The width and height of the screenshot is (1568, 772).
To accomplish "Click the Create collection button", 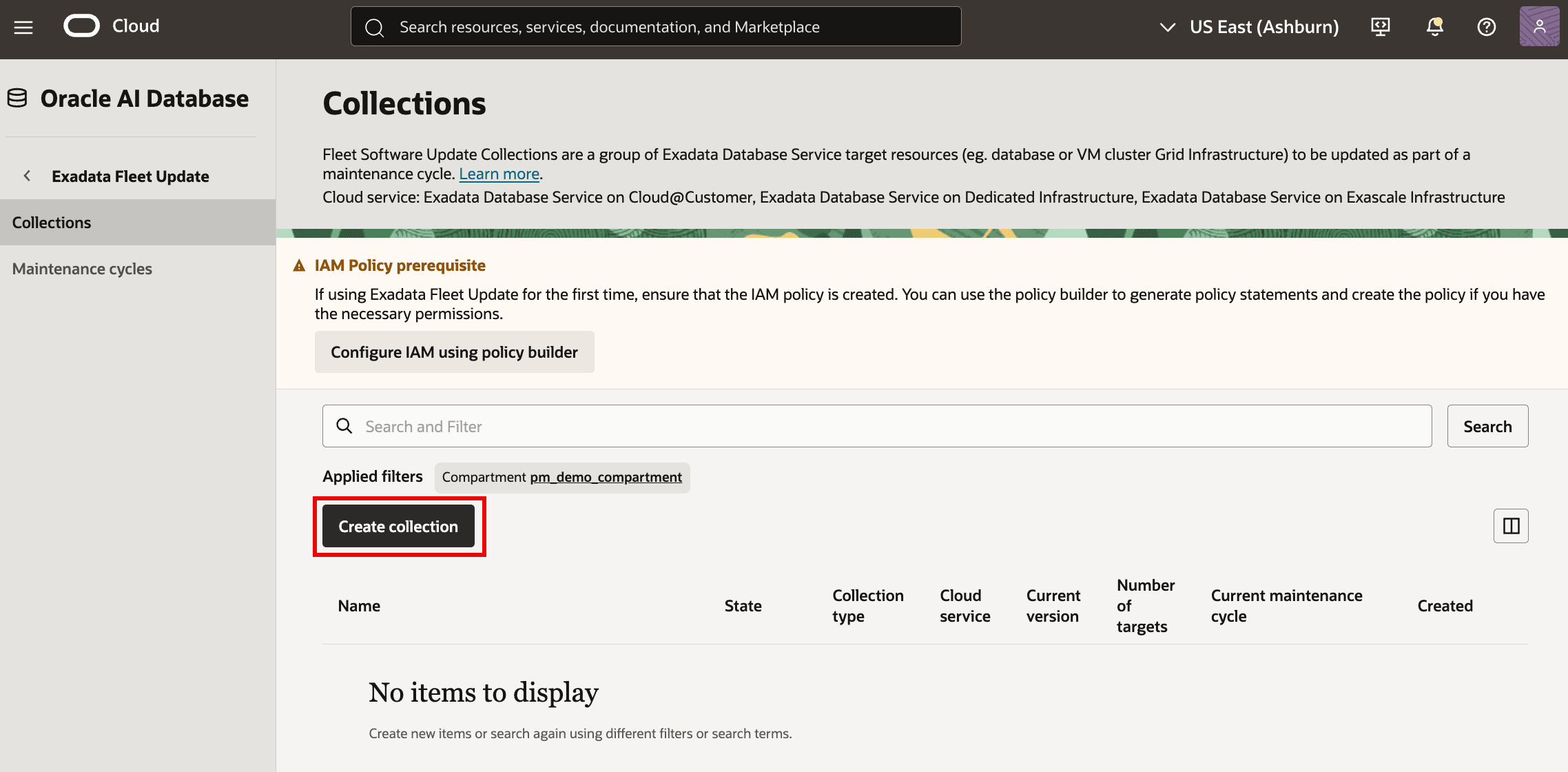I will (x=398, y=527).
